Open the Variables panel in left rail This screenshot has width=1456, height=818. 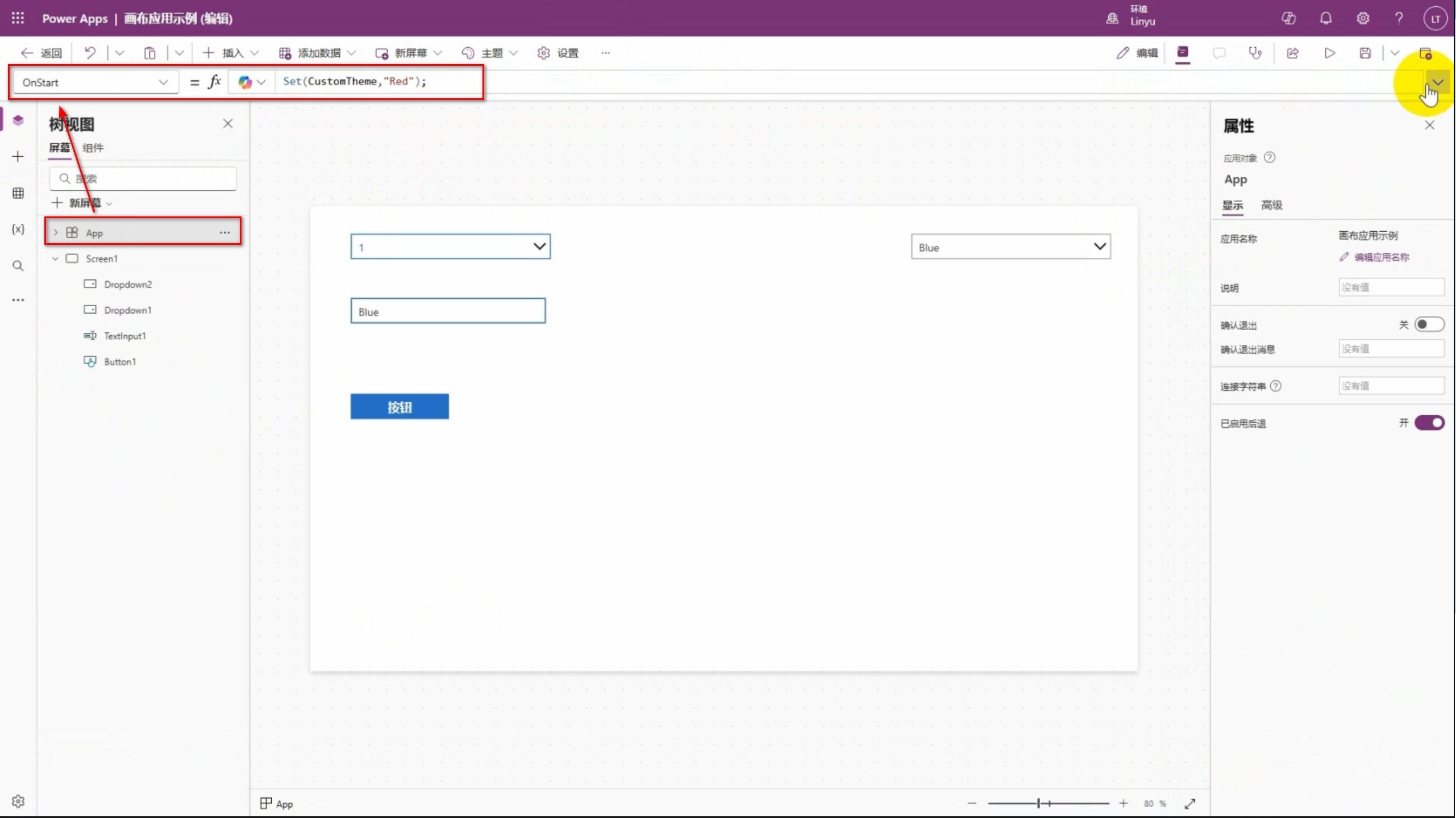[x=18, y=229]
